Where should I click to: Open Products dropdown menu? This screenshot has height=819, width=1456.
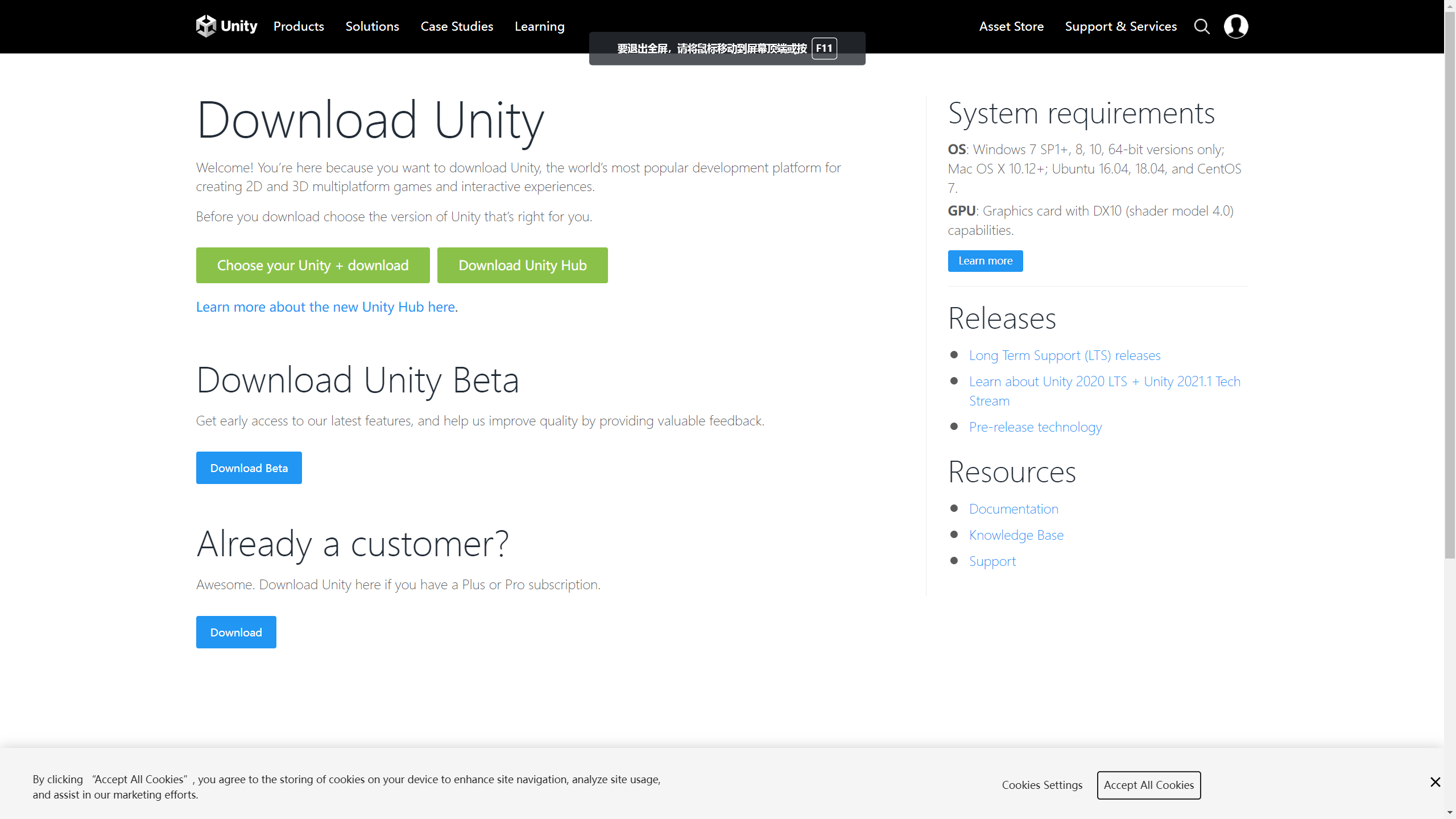(x=298, y=25)
